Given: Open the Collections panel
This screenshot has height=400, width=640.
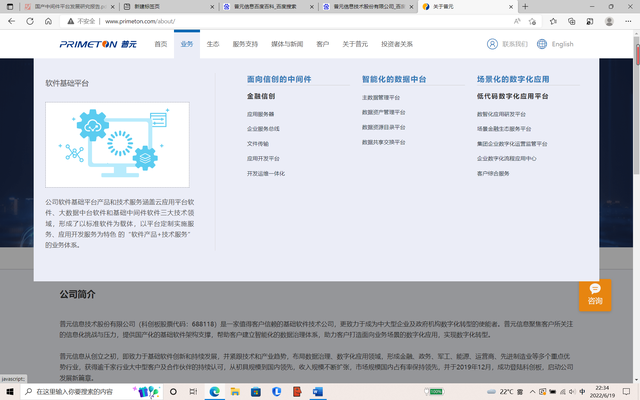Looking at the screenshot, I should [571, 21].
